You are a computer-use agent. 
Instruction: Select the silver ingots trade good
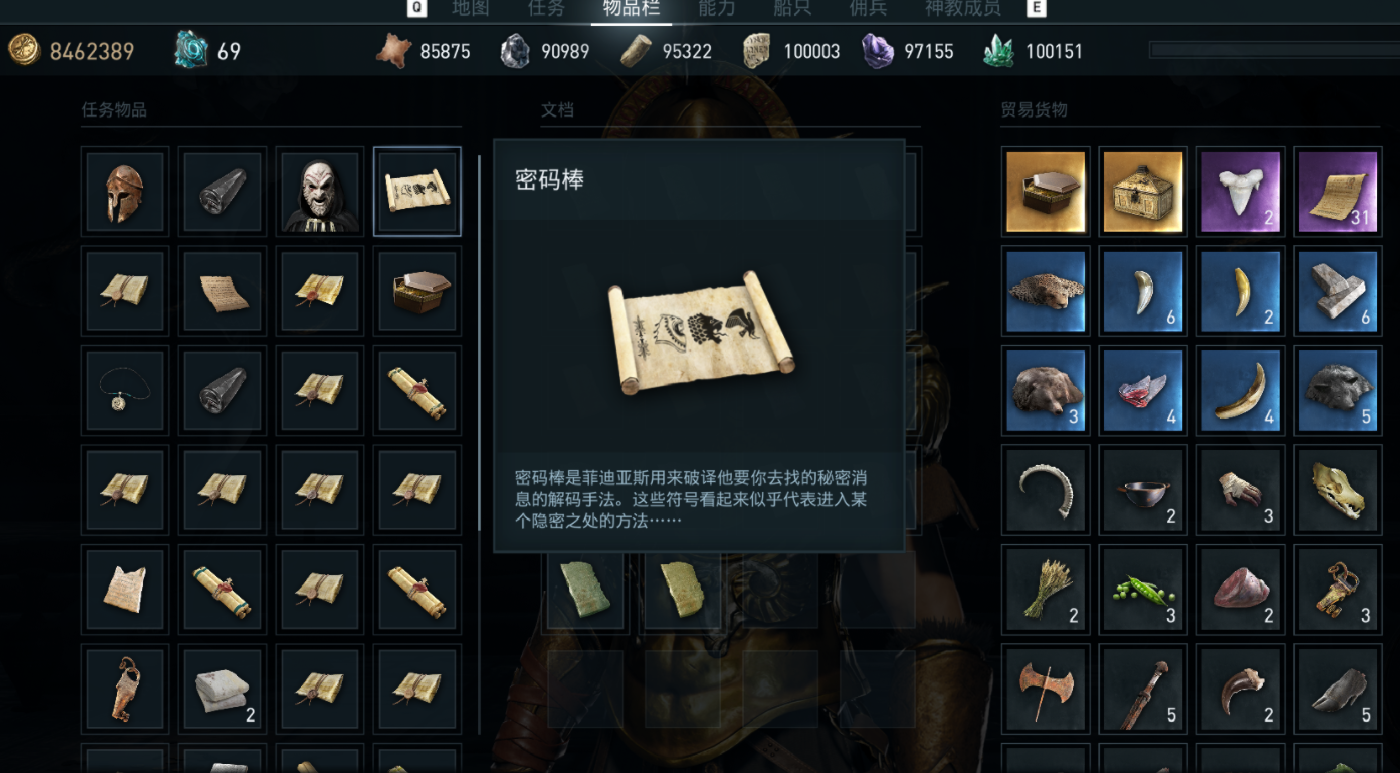tap(1337, 291)
